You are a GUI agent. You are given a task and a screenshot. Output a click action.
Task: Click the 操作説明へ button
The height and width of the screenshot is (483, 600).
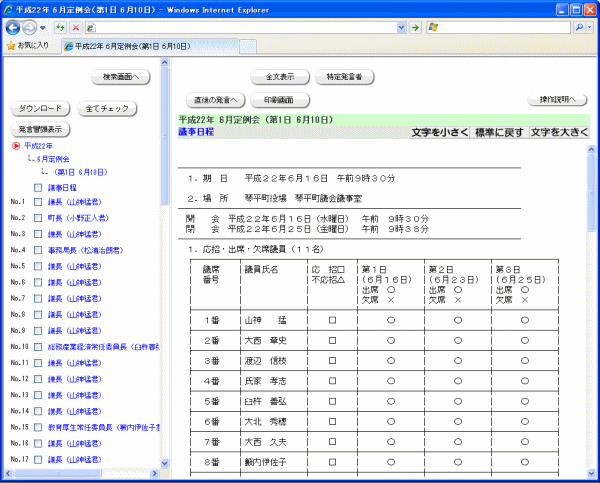coord(557,100)
